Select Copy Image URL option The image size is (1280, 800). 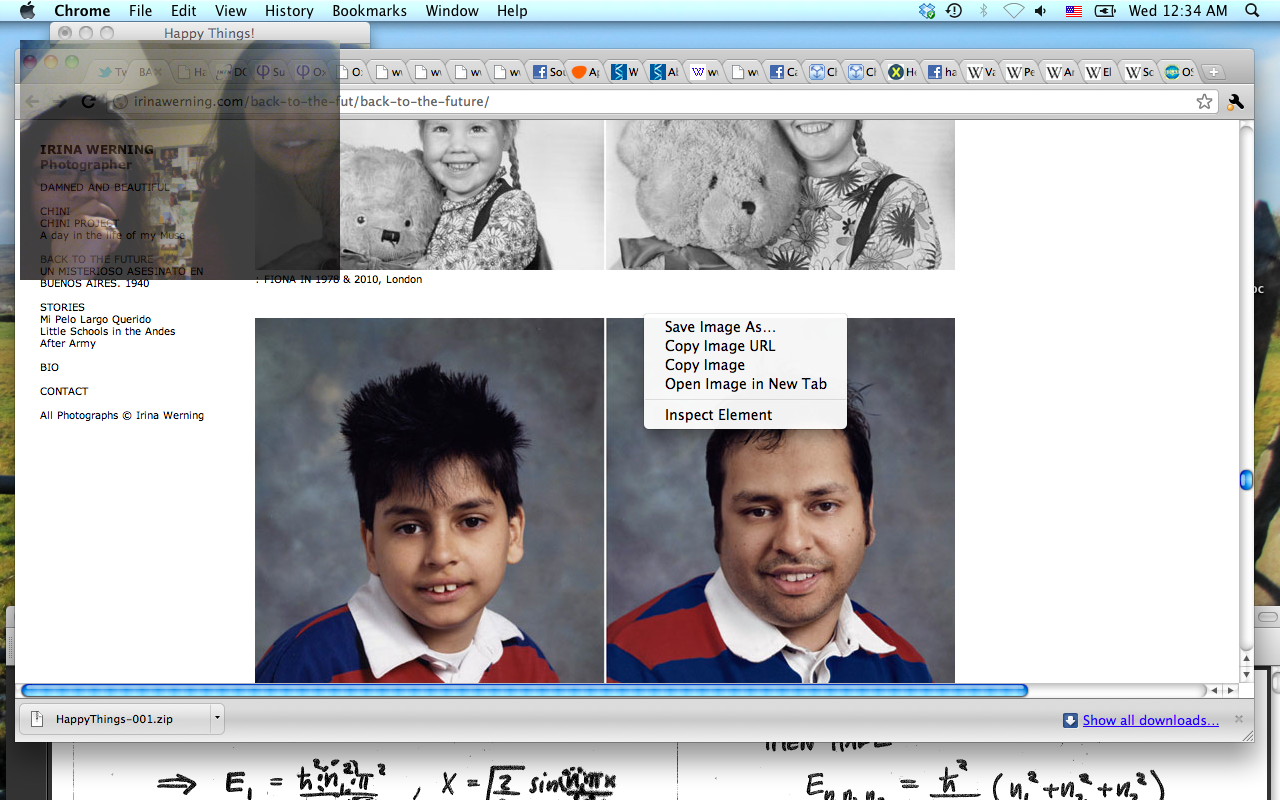[720, 346]
